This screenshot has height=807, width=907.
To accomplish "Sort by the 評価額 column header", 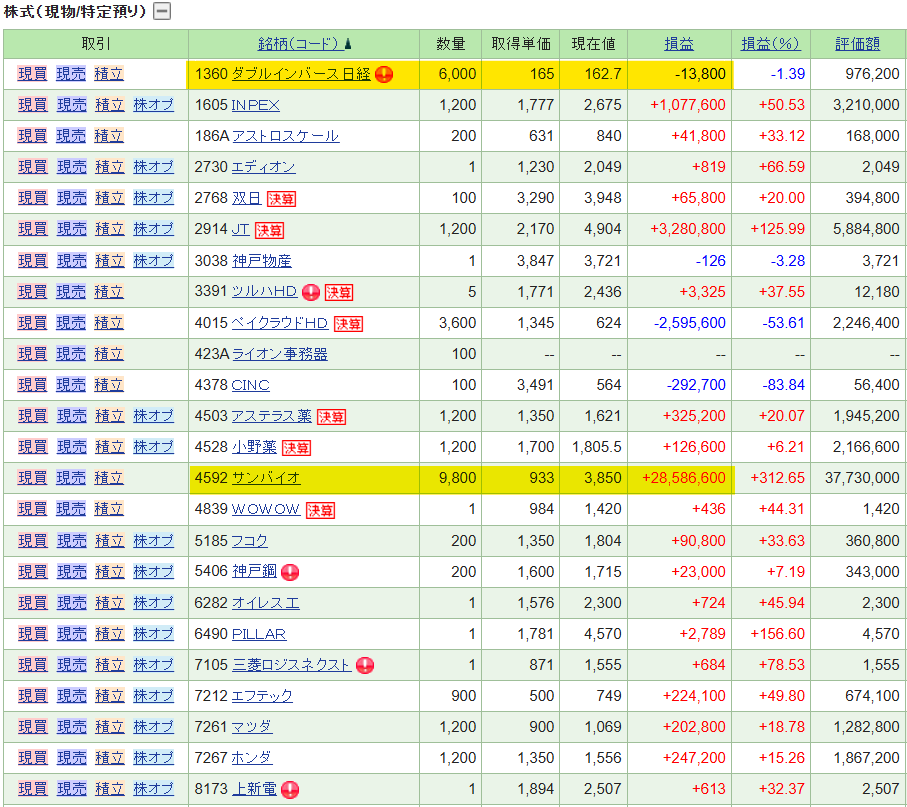I will coord(858,44).
